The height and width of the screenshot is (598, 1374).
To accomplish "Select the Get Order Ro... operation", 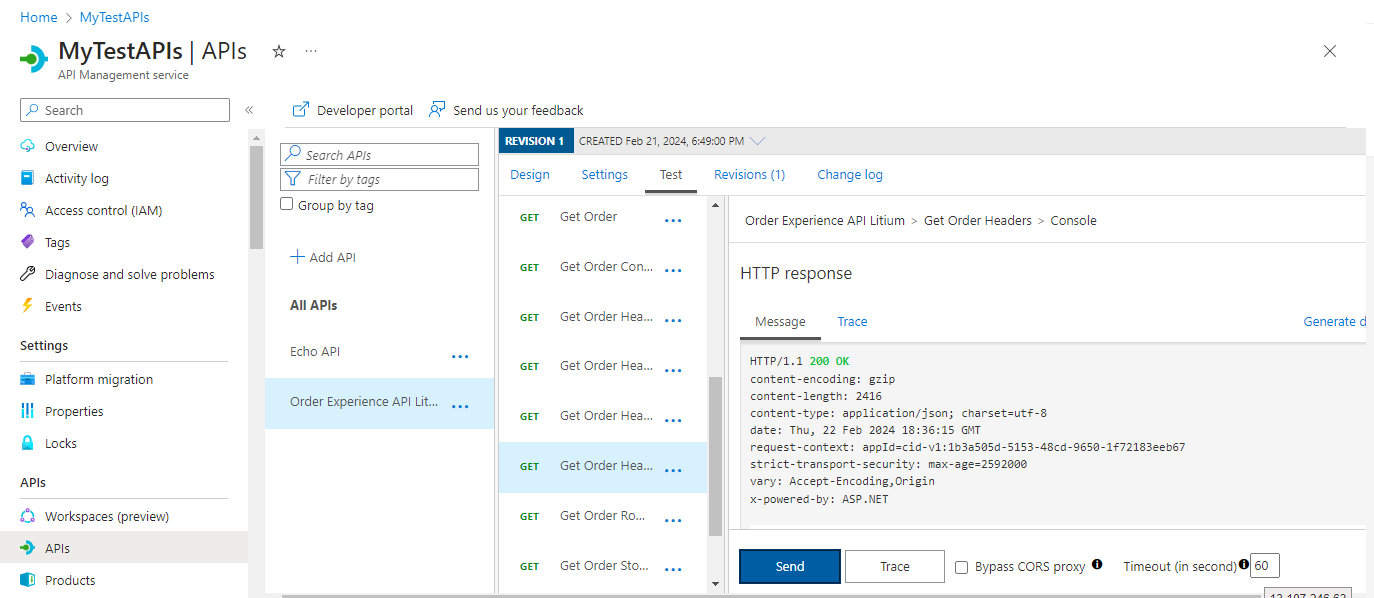I will [x=603, y=516].
